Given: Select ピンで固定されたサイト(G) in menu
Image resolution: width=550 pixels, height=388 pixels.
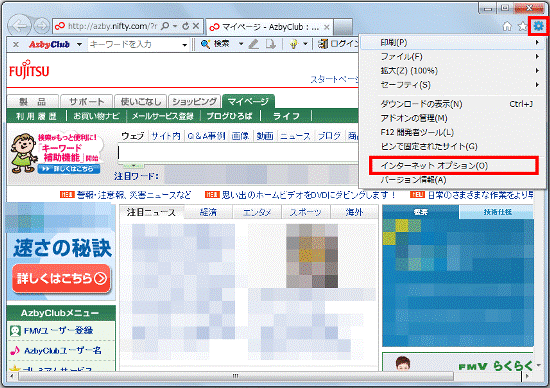Looking at the screenshot, I should 451,146.
